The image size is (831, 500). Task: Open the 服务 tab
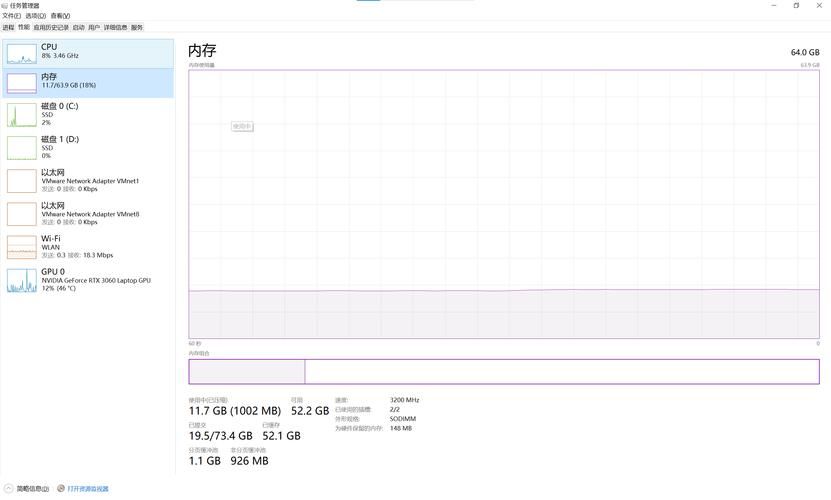(x=137, y=27)
